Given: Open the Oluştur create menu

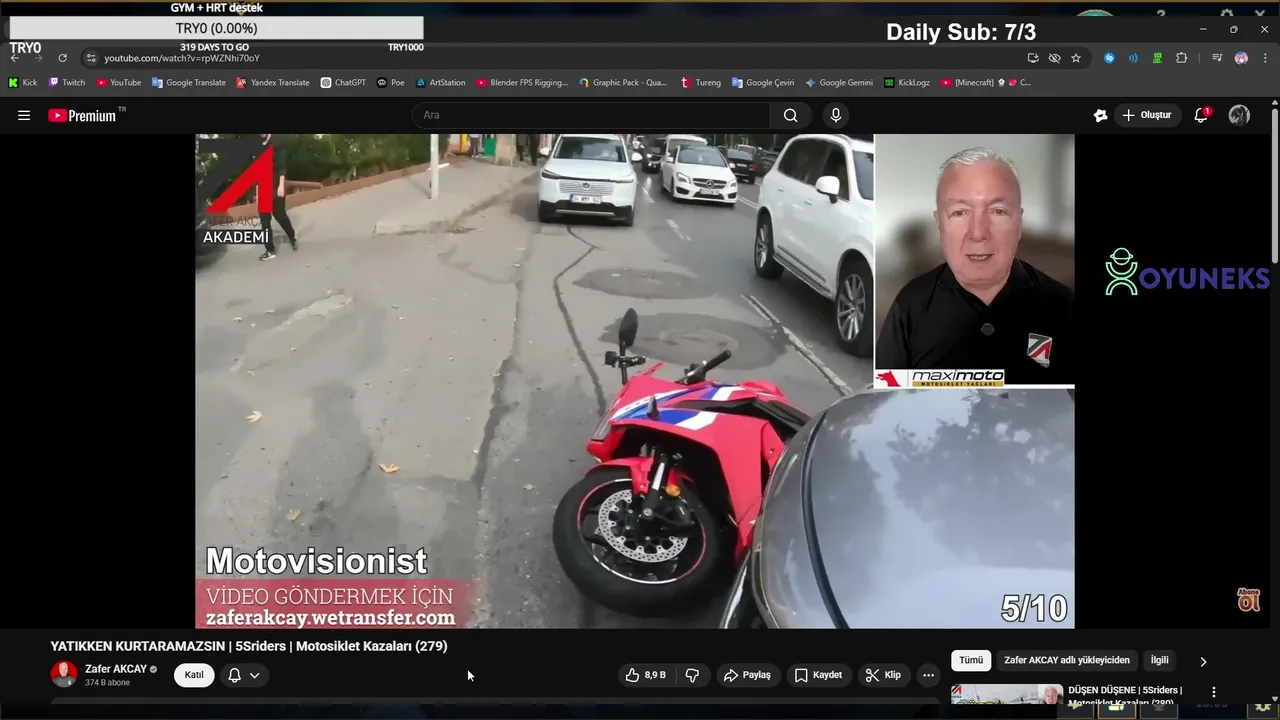Looking at the screenshot, I should pyautogui.click(x=1146, y=115).
